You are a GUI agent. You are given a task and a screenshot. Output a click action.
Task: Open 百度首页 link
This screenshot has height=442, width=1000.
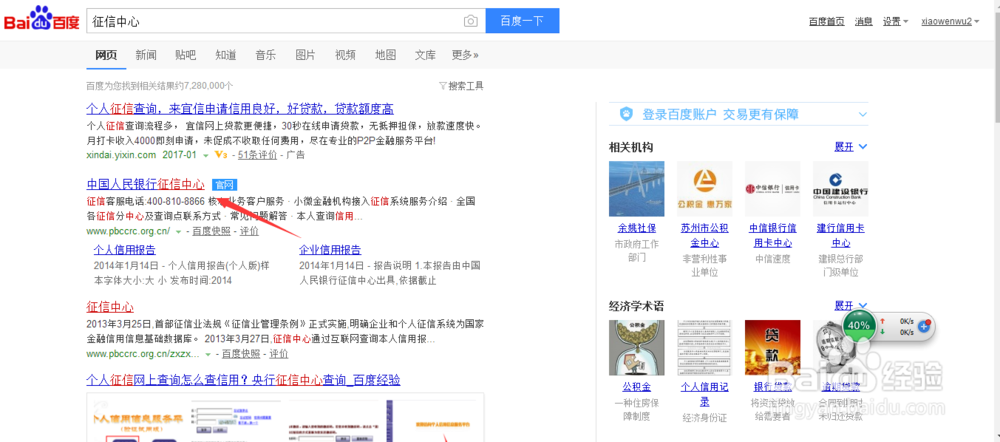827,21
